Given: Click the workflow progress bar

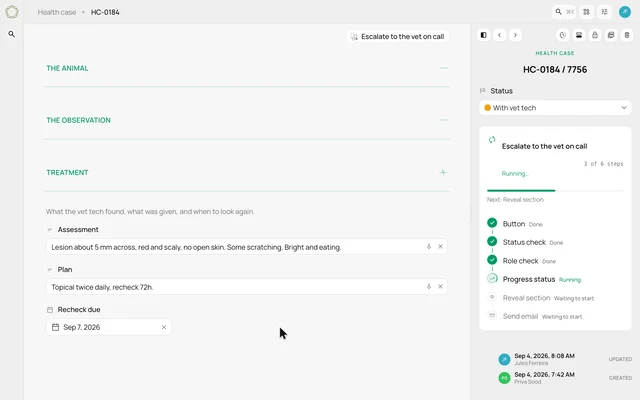Looking at the screenshot, I should [555, 190].
